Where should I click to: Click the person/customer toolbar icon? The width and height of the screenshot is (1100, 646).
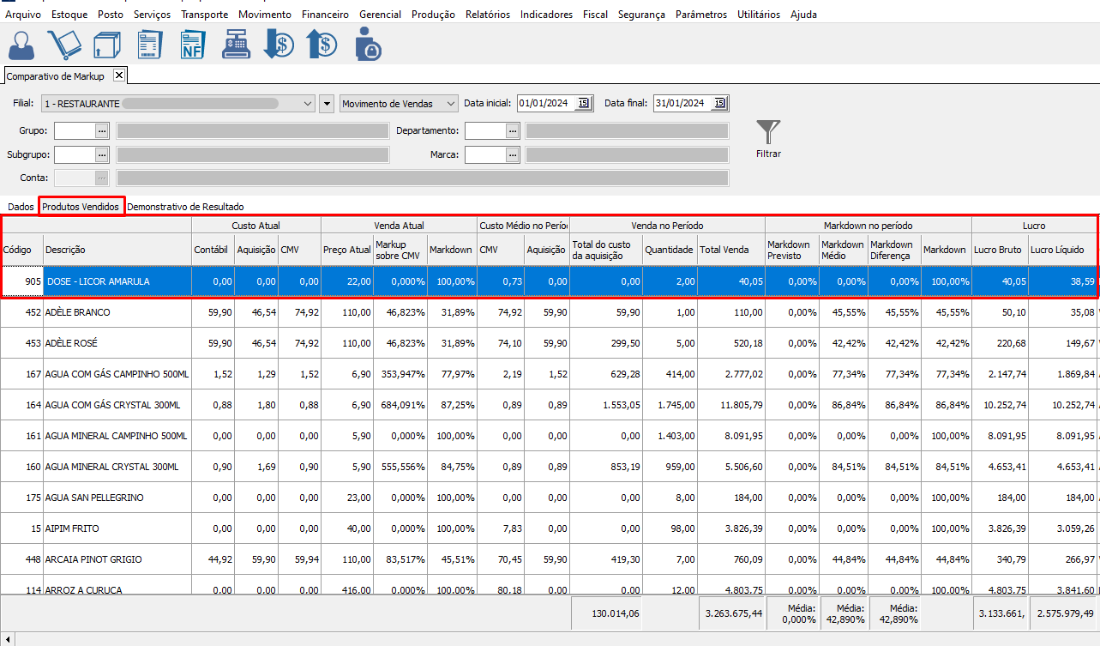click(x=22, y=45)
